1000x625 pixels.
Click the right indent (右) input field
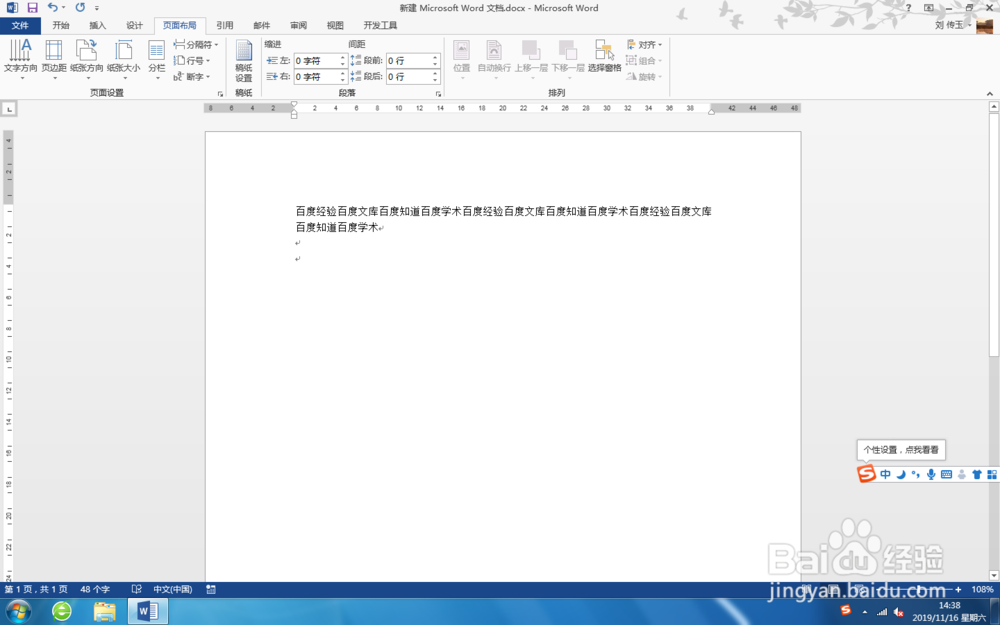(x=320, y=77)
